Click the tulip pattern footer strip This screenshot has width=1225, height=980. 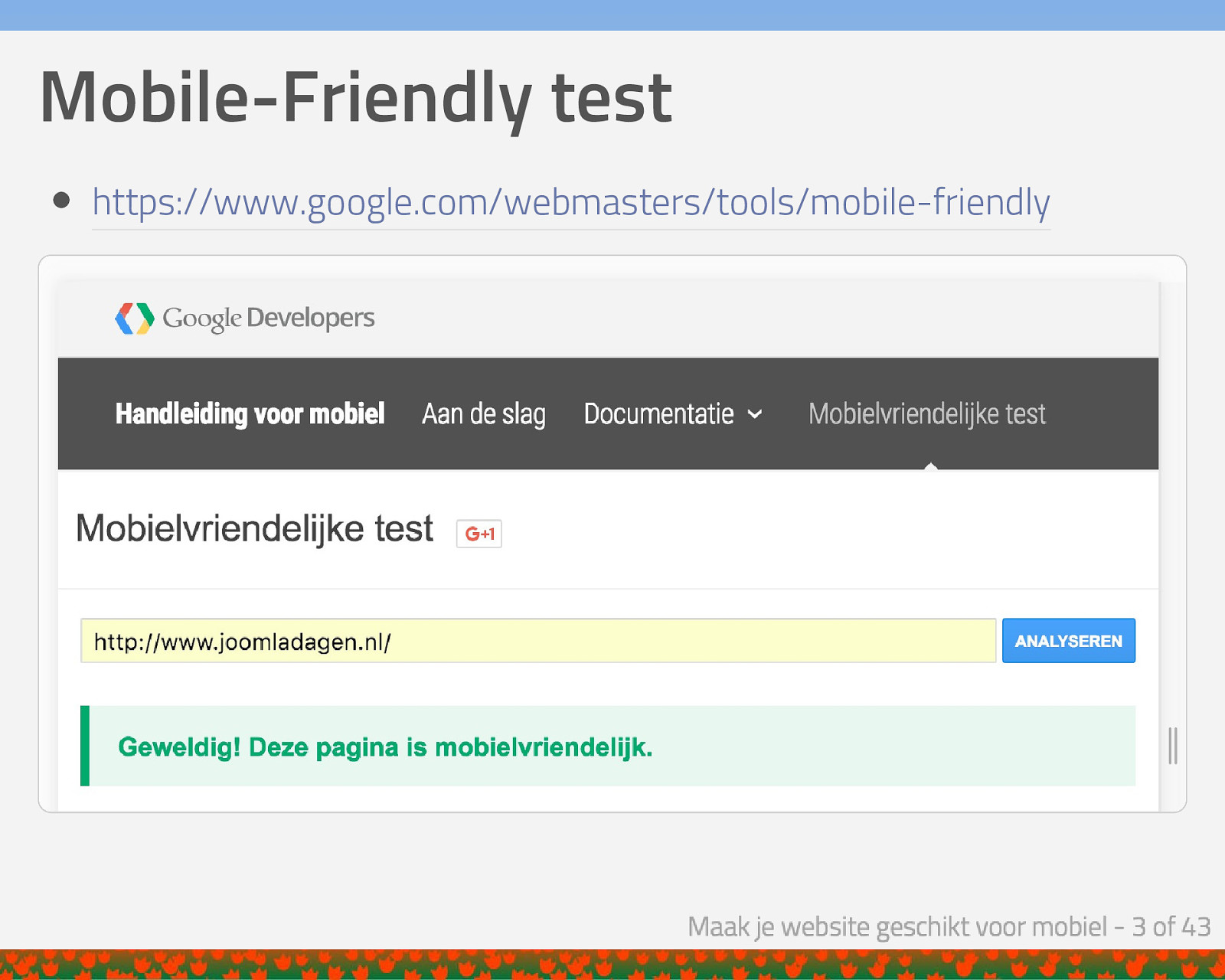612,965
